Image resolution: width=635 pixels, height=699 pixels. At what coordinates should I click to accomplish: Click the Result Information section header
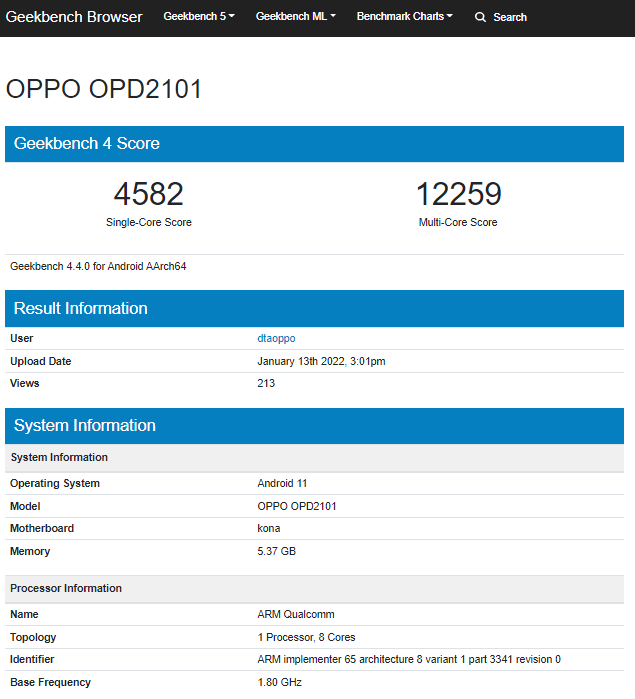tap(81, 308)
